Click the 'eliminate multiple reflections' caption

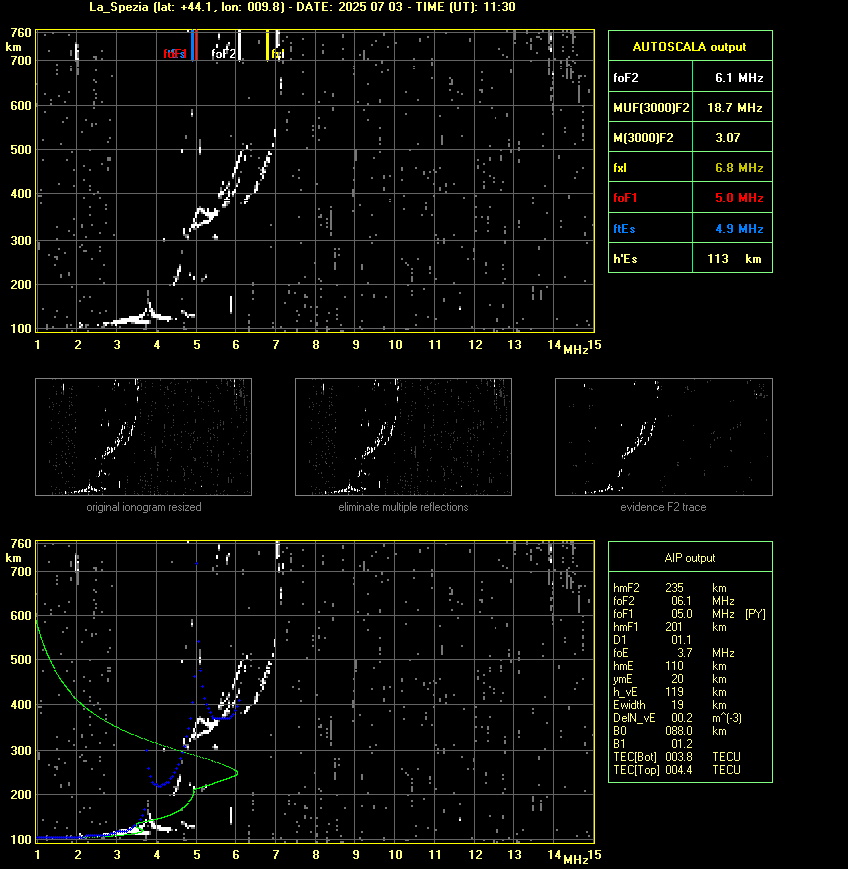[x=403, y=507]
